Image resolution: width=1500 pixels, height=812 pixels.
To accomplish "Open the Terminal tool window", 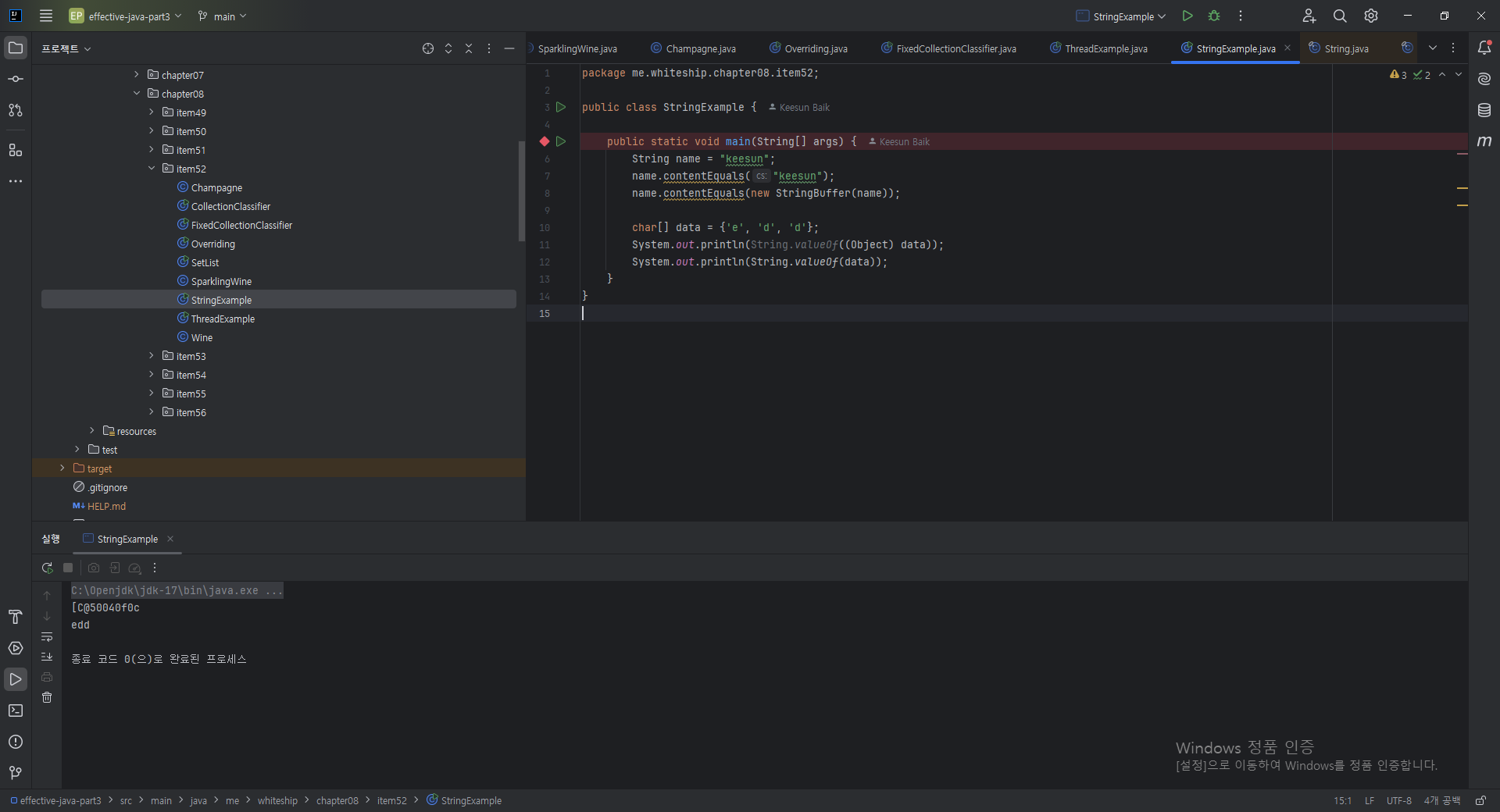I will pyautogui.click(x=16, y=710).
